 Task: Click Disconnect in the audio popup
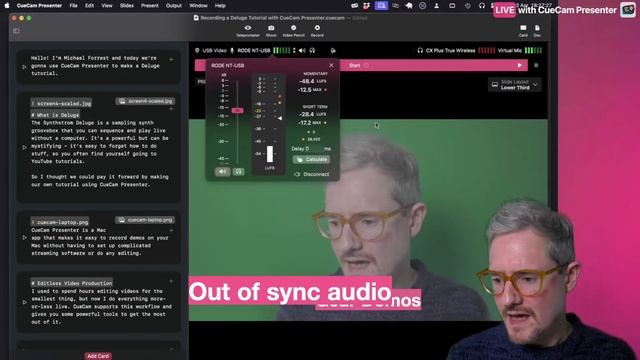click(x=312, y=174)
